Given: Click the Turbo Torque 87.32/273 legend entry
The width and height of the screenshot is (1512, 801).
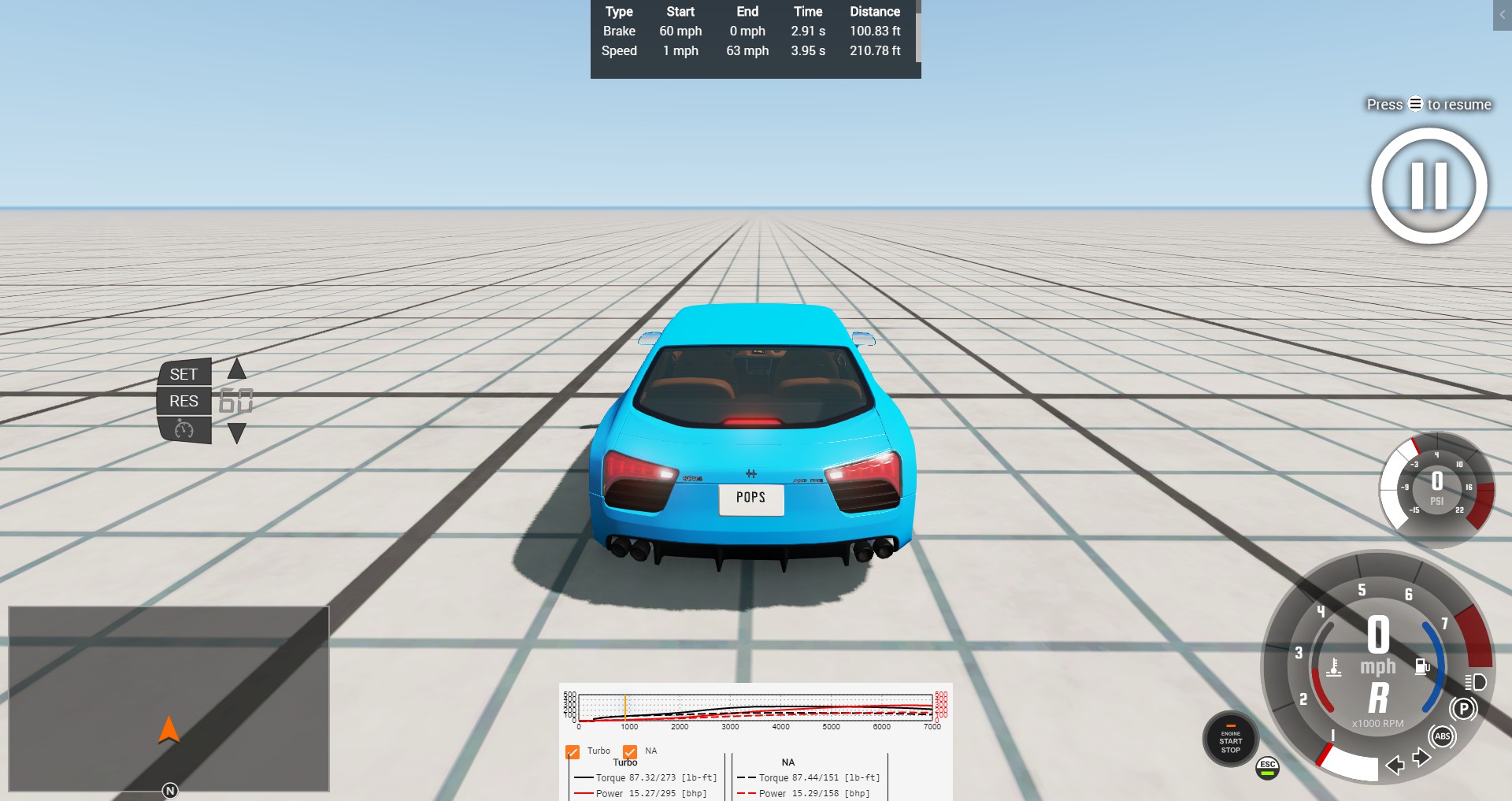Looking at the screenshot, I should point(646,777).
